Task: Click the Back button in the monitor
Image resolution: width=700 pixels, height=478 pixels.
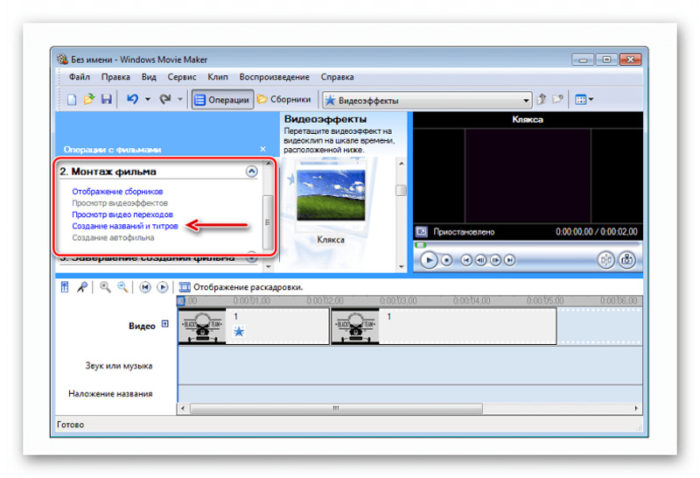Action: 466,260
